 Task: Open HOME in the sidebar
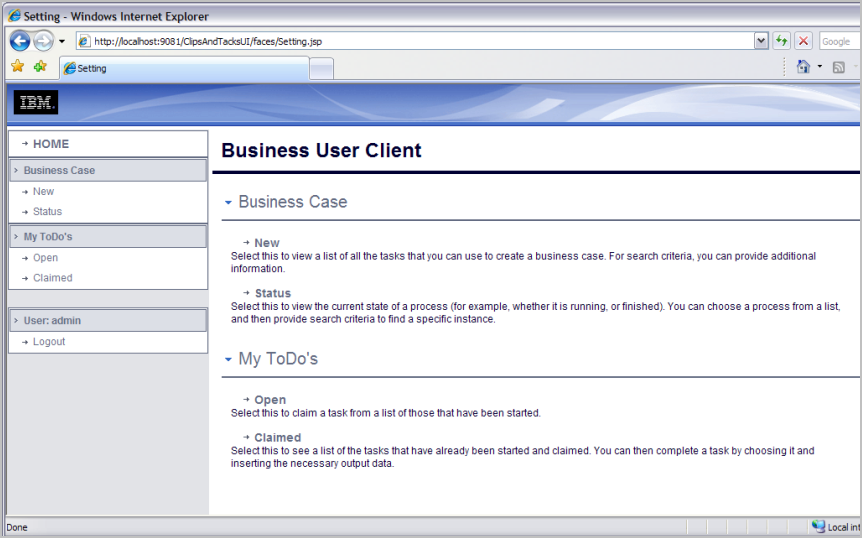click(51, 144)
